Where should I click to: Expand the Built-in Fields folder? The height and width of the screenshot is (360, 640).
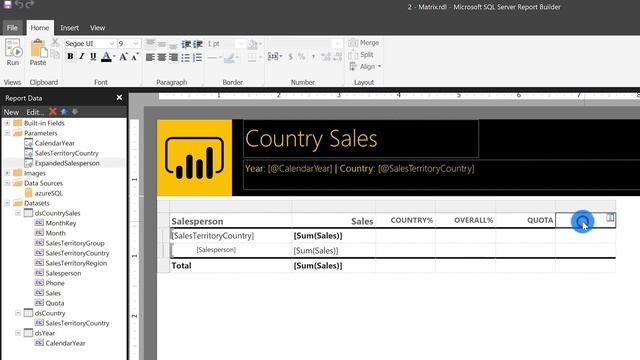7,123
